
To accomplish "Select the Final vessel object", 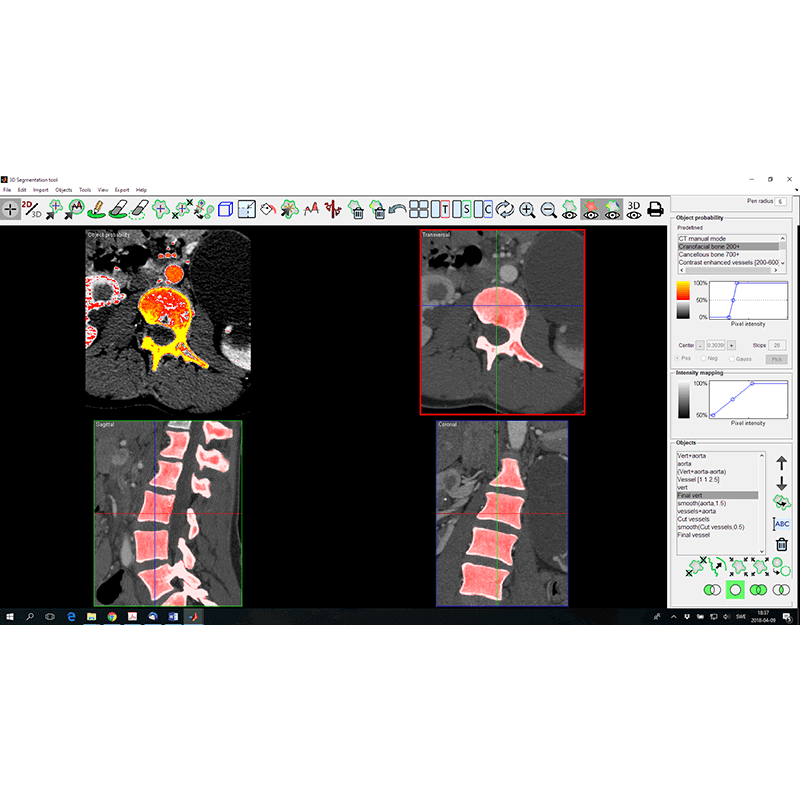I will 694,534.
